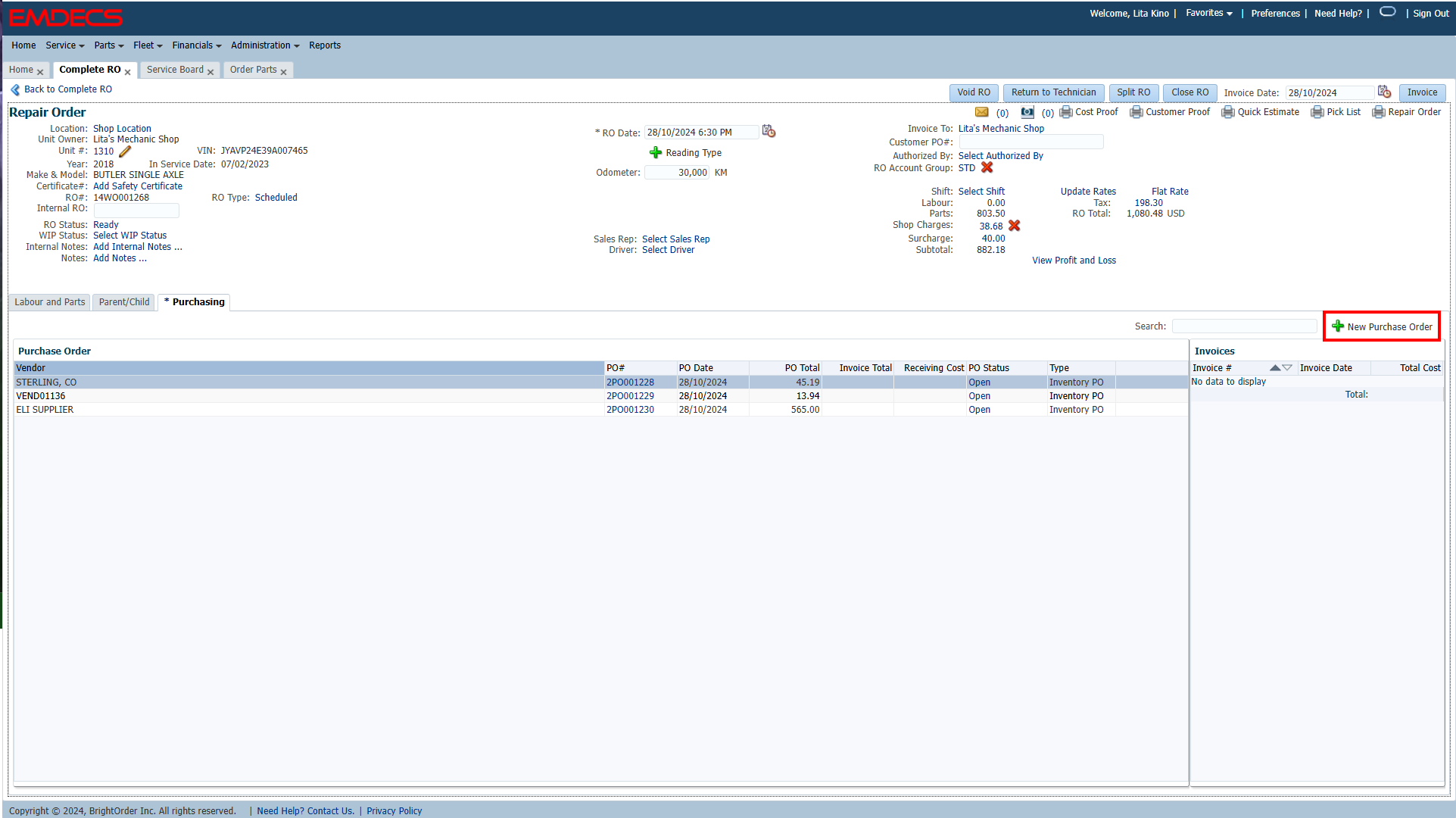Open PO 2PO001230 link

630,410
